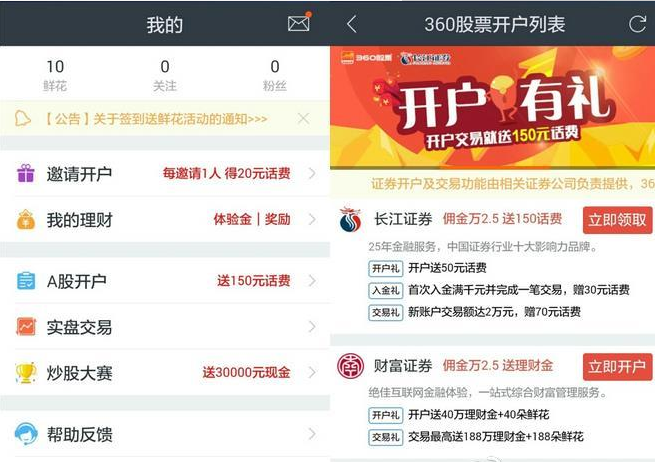Tap the 财富证券 broker name
Screen dimensions: 655x462
pos(403,366)
